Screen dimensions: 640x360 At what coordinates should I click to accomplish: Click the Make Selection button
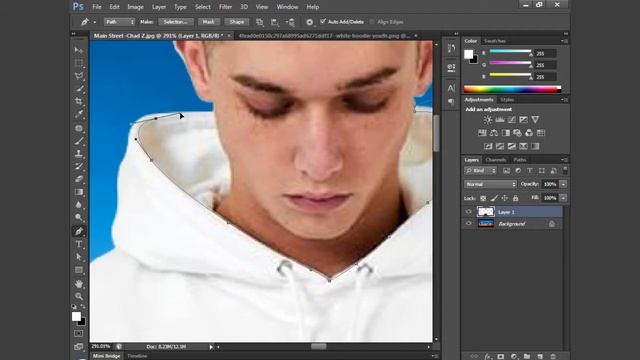(176, 22)
